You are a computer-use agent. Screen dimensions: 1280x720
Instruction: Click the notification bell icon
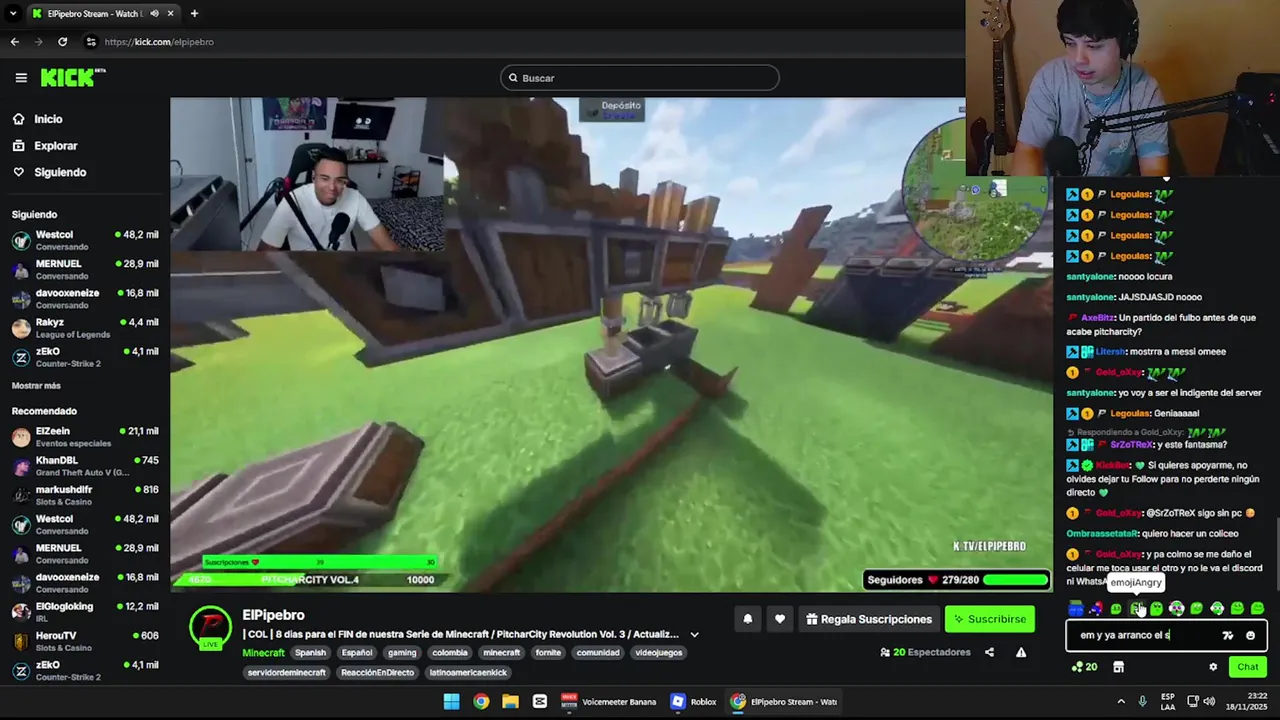point(747,619)
